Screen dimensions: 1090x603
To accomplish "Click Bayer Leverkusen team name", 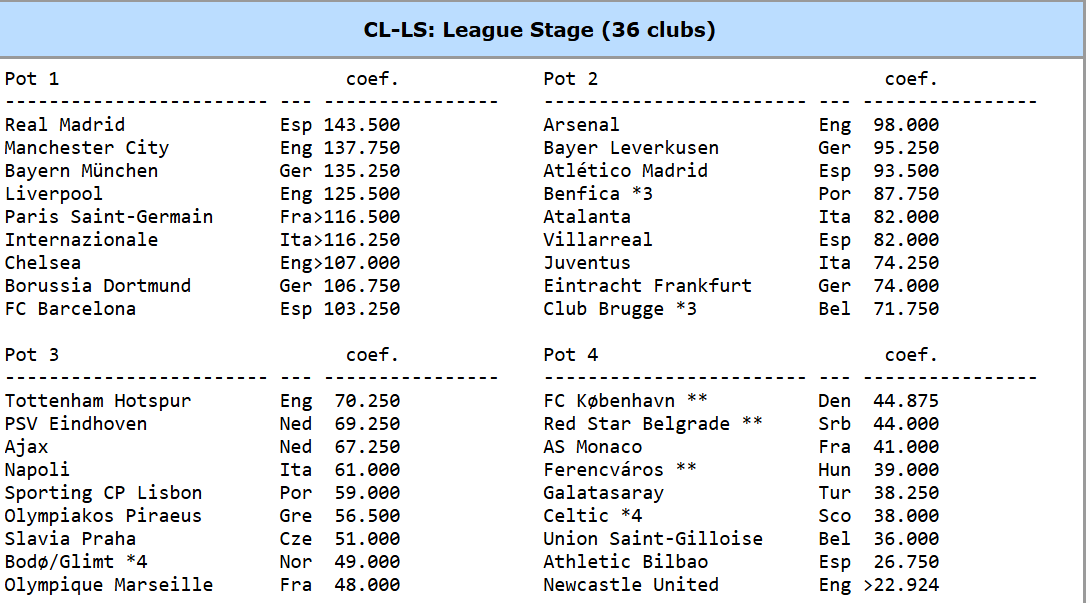I will coord(631,147).
